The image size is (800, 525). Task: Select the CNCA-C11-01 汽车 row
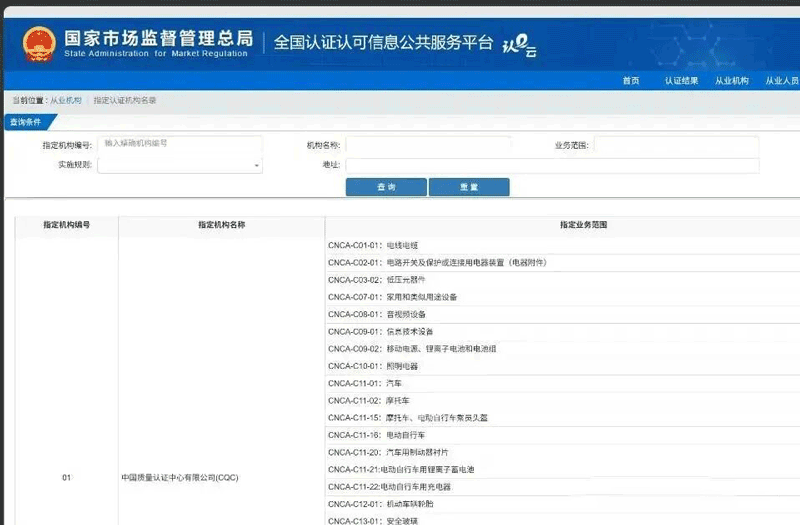(x=563, y=383)
